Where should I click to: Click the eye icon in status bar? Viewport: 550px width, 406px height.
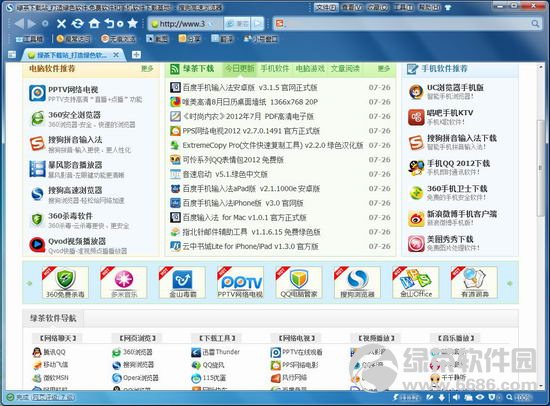pyautogui.click(x=479, y=397)
